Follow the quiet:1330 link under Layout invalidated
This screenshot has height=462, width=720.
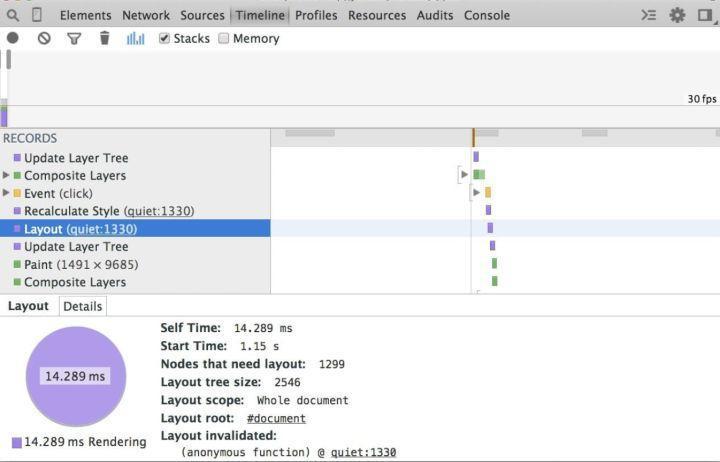[363, 452]
